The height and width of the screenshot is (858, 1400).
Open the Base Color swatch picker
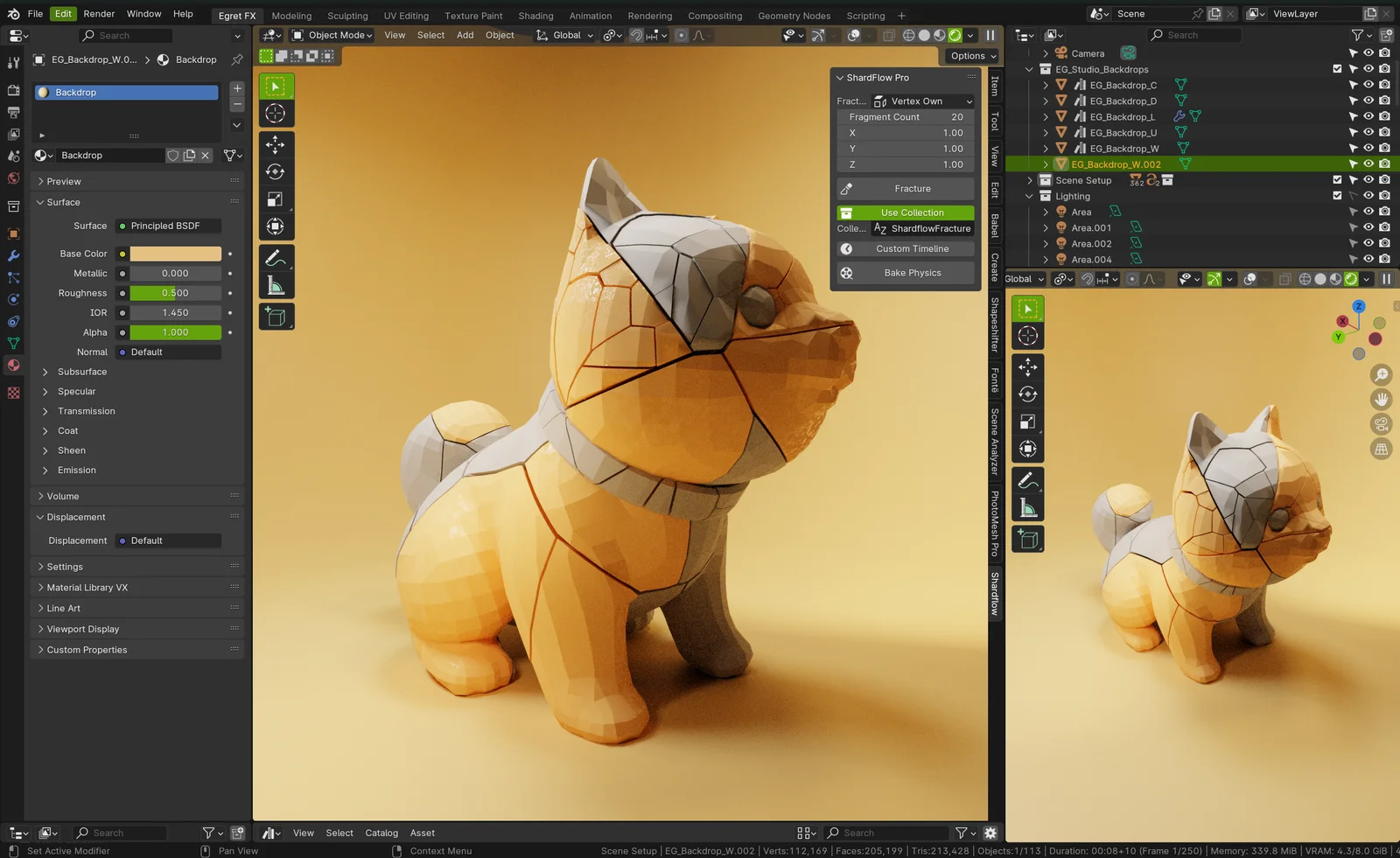click(x=174, y=253)
